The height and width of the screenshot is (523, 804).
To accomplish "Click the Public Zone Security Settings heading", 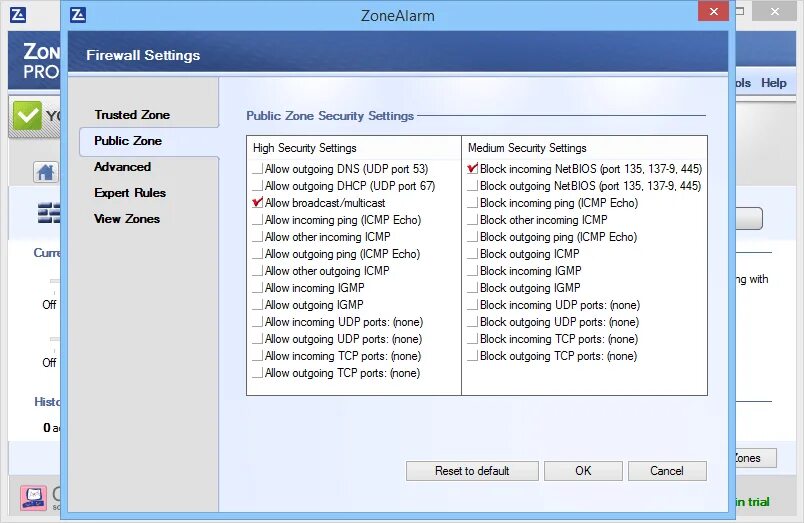I will [x=330, y=116].
